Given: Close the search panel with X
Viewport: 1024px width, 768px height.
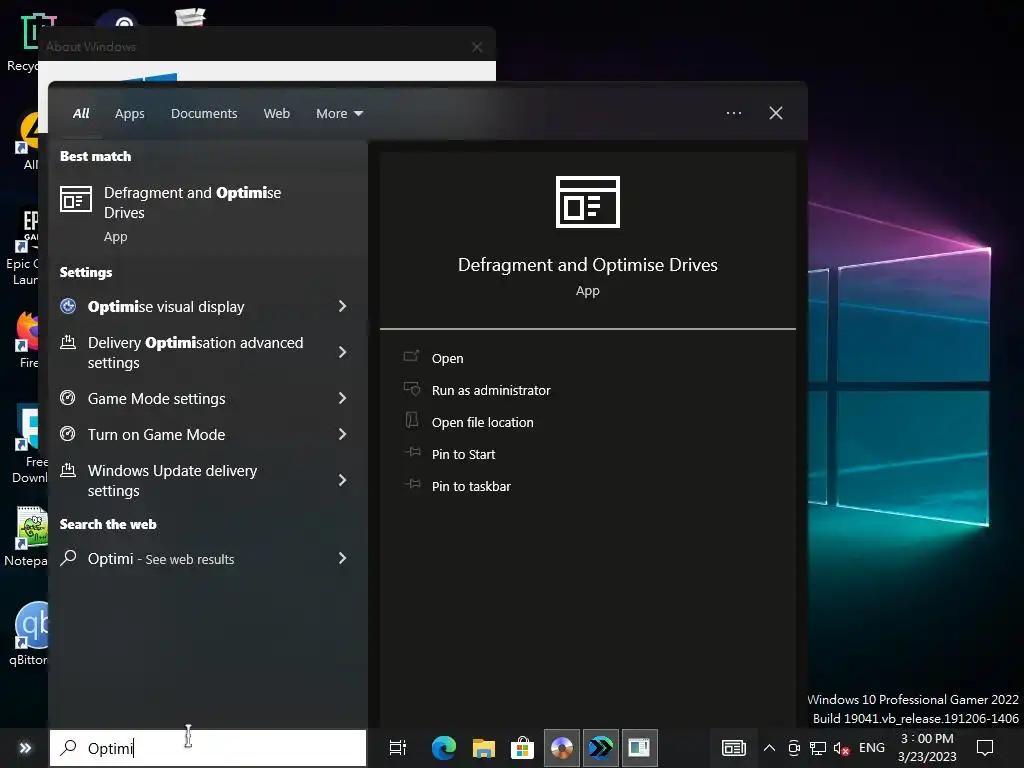Looking at the screenshot, I should [776, 113].
